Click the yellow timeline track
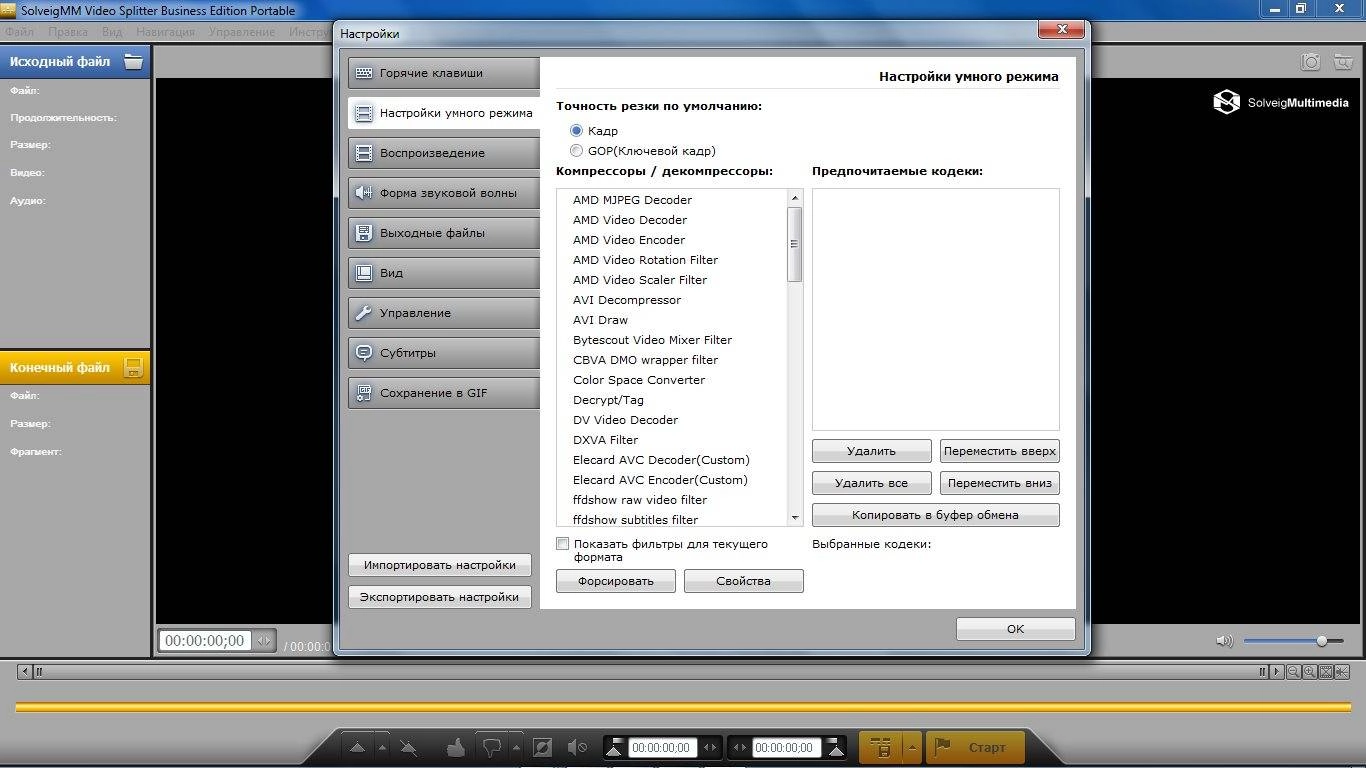1366x768 pixels. (x=682, y=707)
